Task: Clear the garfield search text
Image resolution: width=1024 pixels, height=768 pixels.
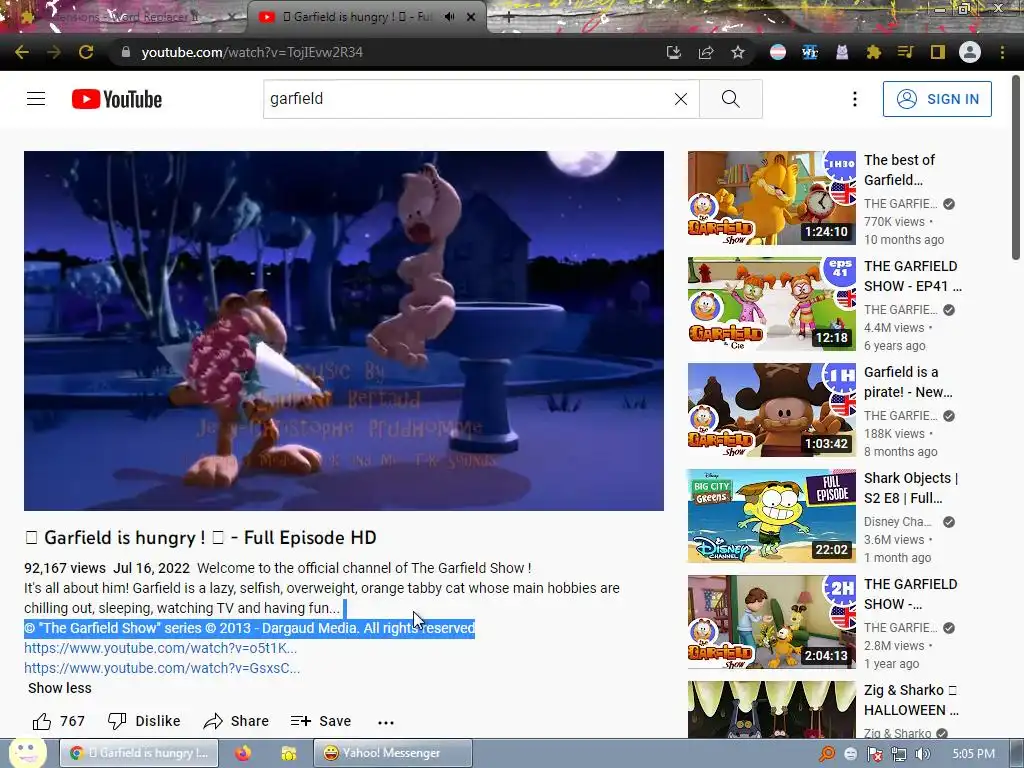Action: coord(680,99)
